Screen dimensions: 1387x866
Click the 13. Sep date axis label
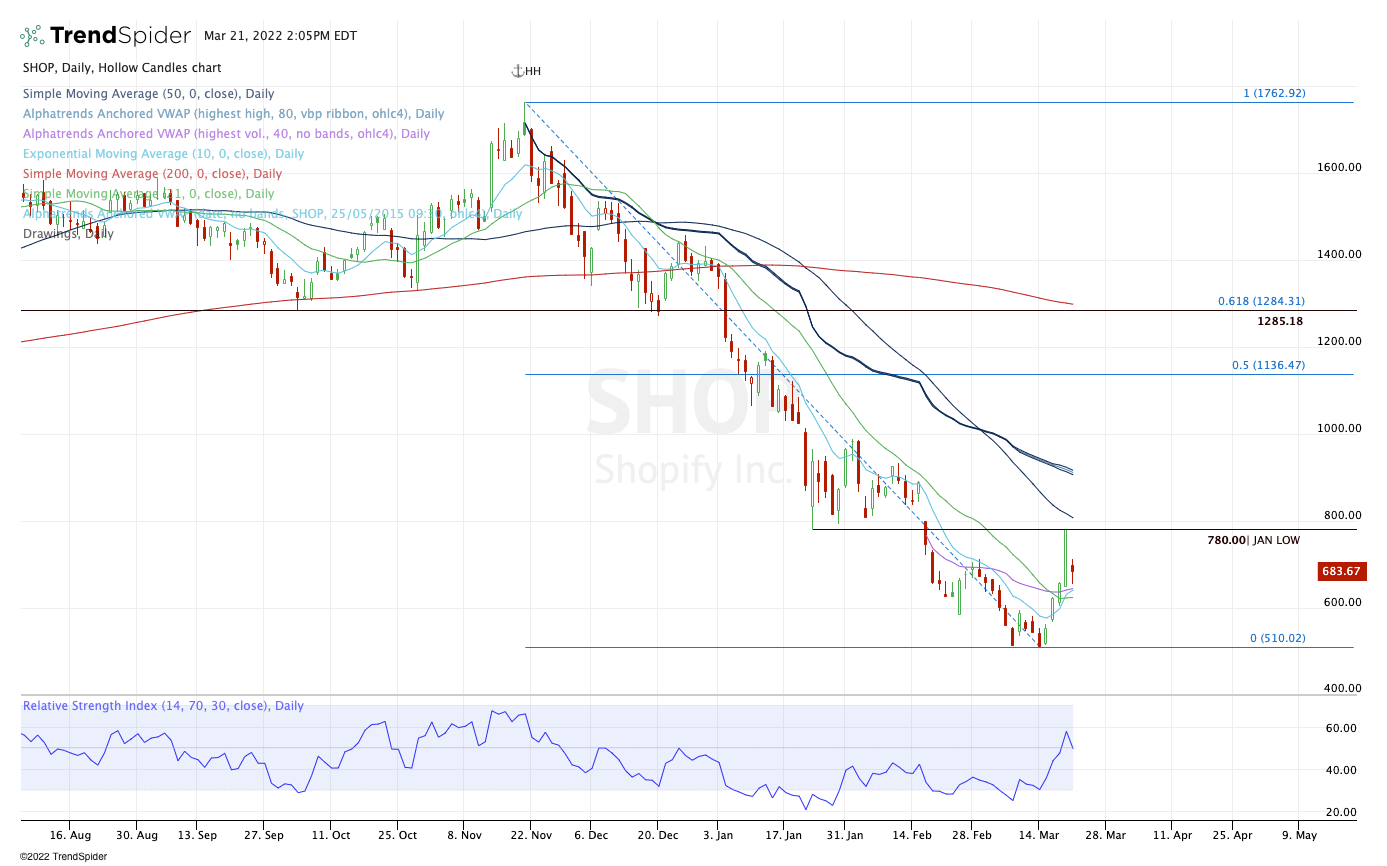(x=197, y=834)
